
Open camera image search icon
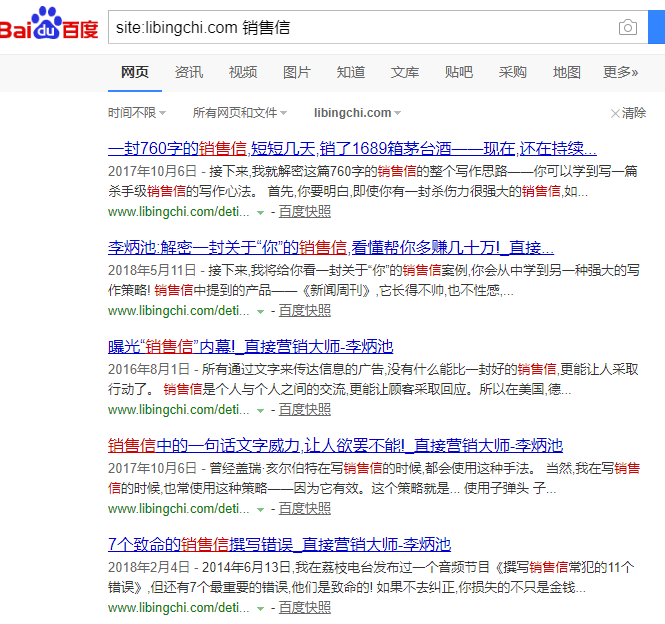tap(628, 28)
